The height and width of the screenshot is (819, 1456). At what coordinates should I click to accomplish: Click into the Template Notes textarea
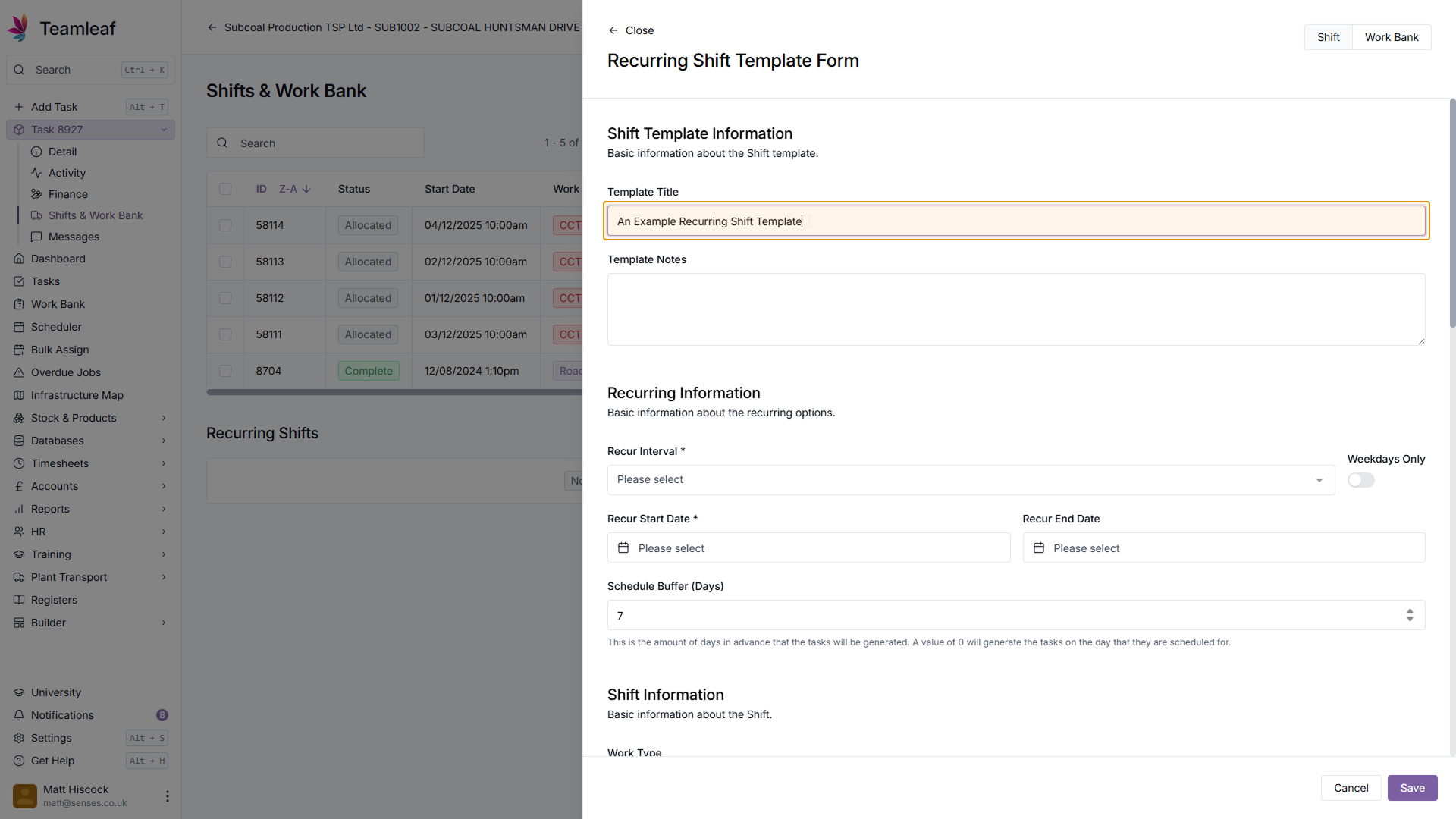pos(1015,309)
